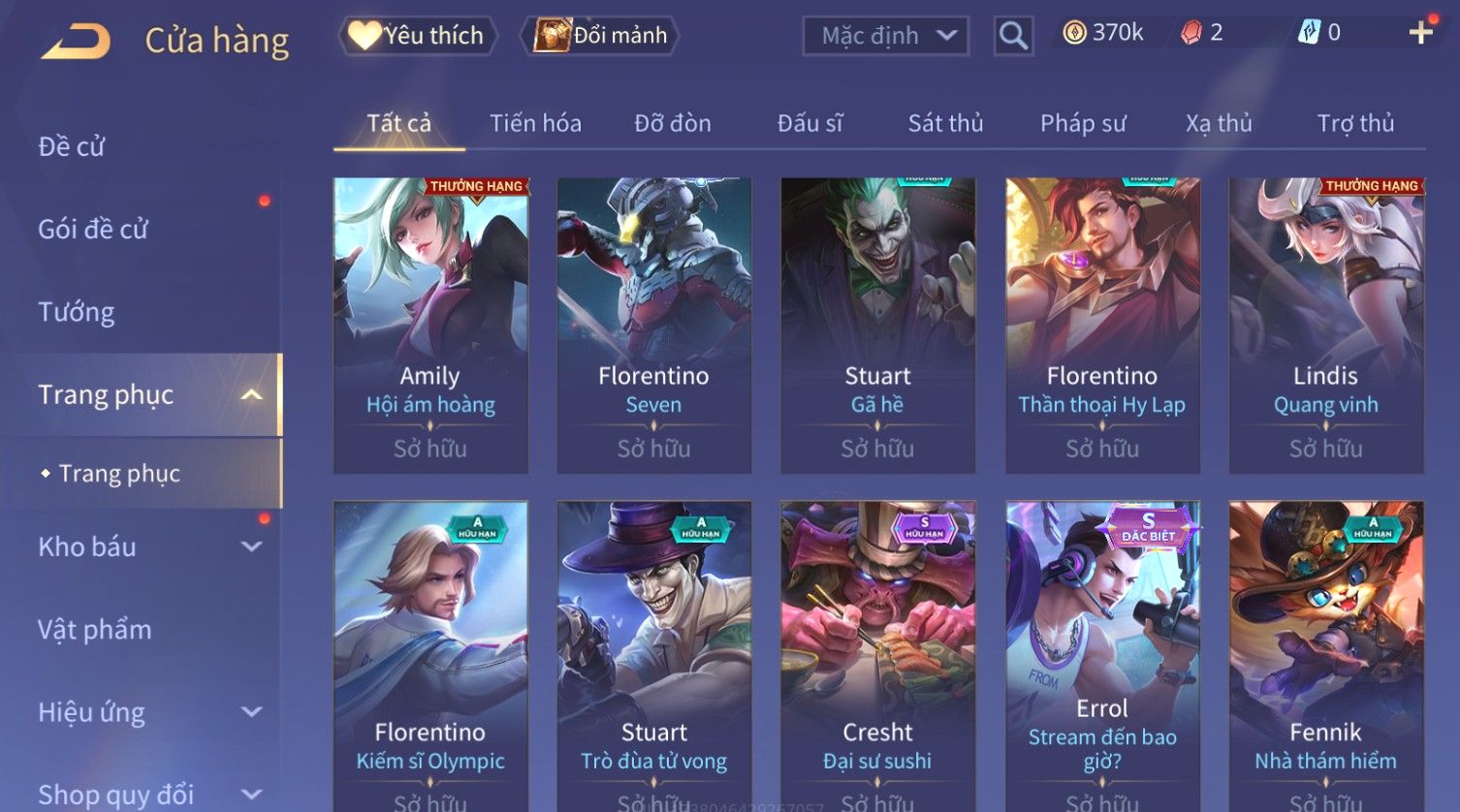1460x812 pixels.
Task: Switch to the Sát thủ tab
Action: pyautogui.click(x=945, y=123)
